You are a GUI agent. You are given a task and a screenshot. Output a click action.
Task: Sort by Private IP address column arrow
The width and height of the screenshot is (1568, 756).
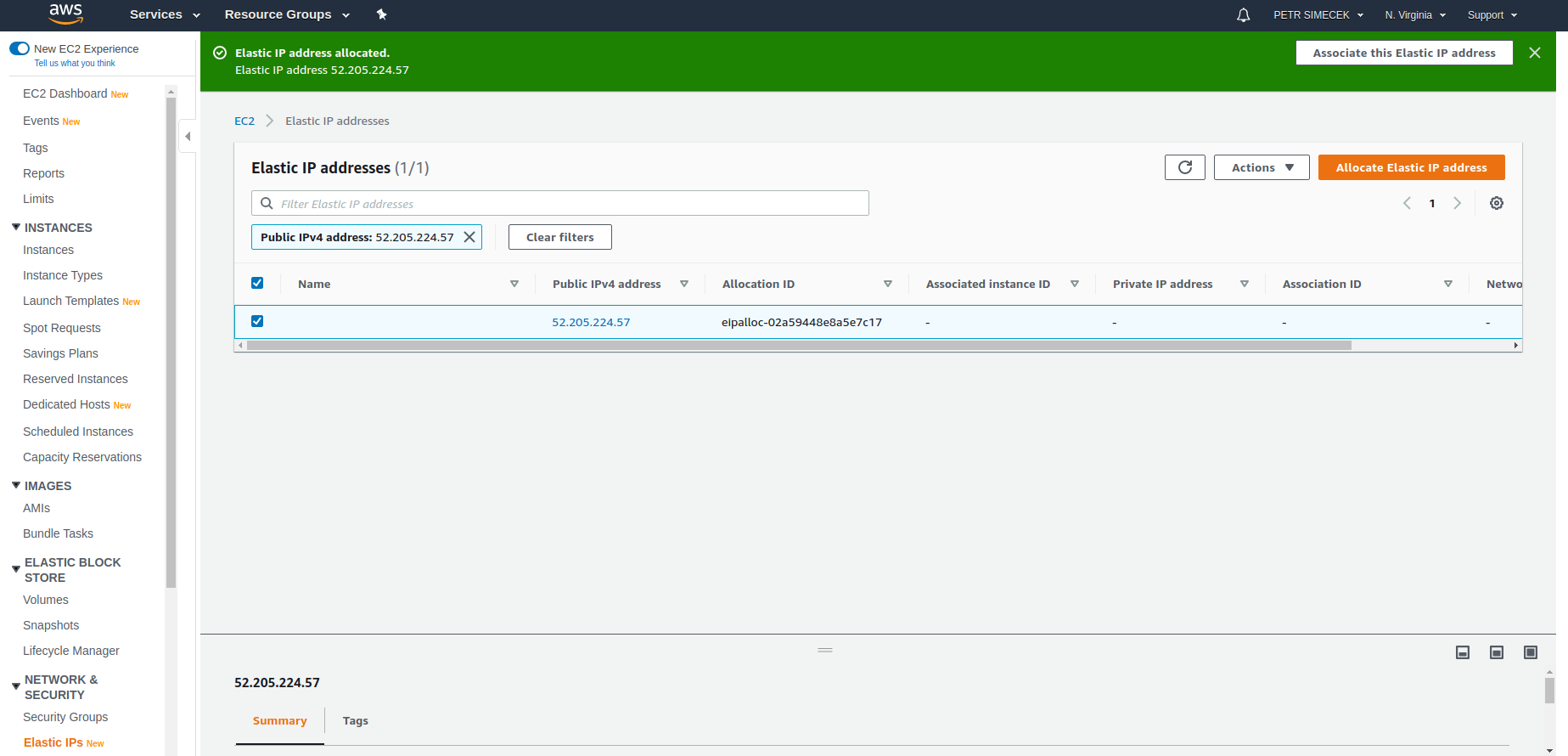pos(1245,284)
